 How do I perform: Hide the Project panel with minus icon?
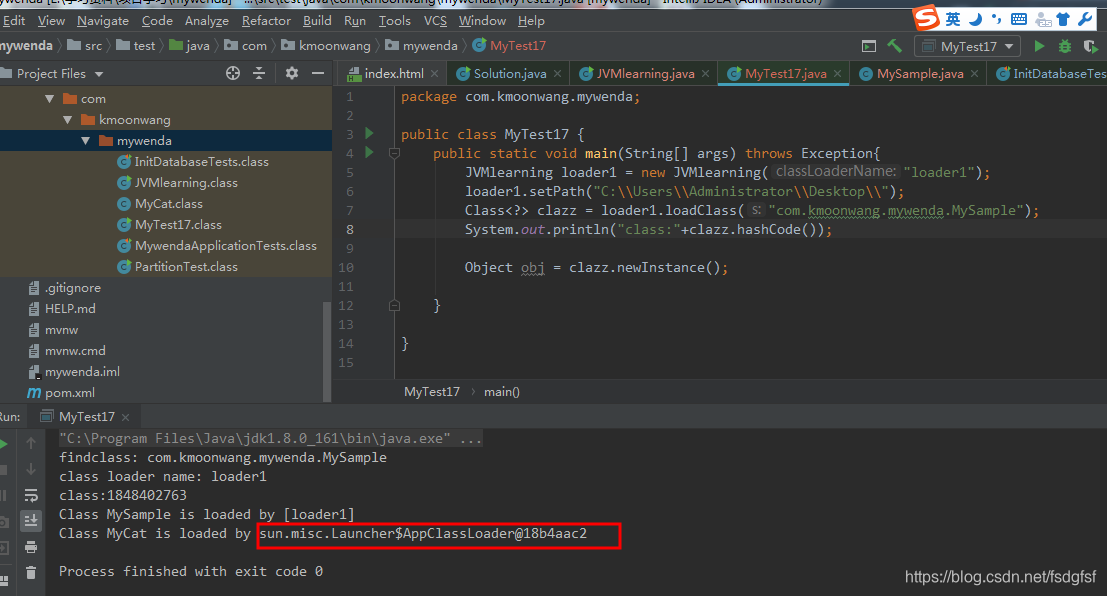point(318,73)
